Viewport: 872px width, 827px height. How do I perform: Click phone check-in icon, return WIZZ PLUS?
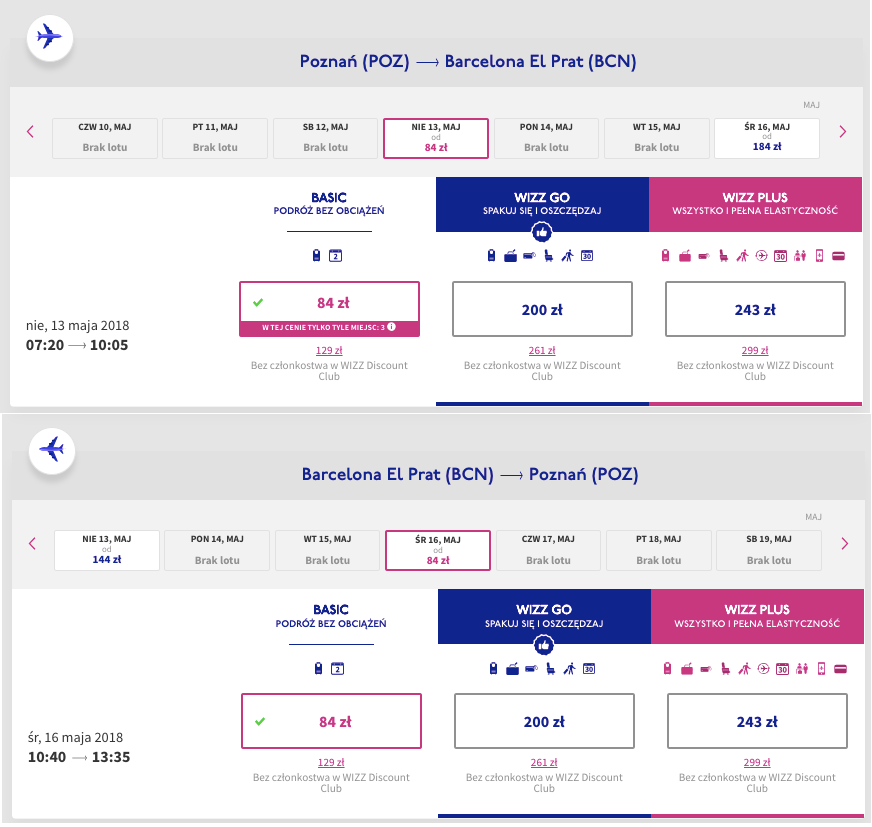click(x=821, y=668)
